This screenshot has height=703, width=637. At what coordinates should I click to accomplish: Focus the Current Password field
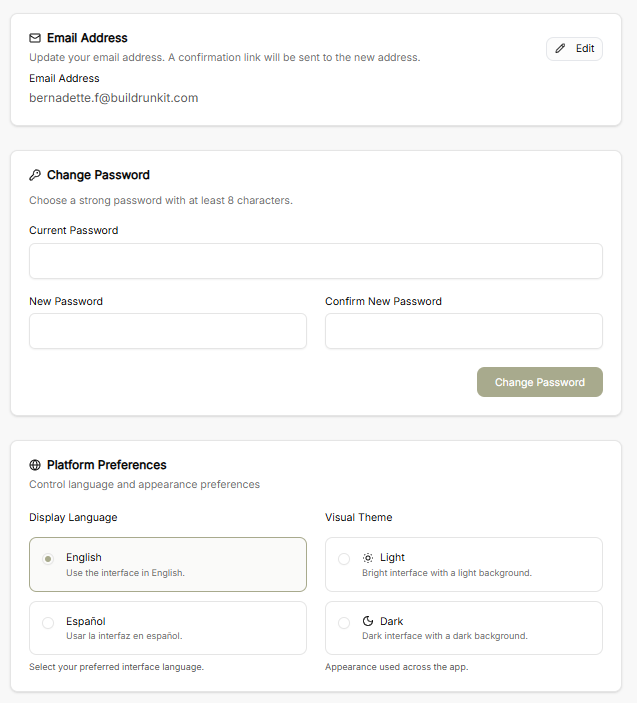click(x=316, y=261)
